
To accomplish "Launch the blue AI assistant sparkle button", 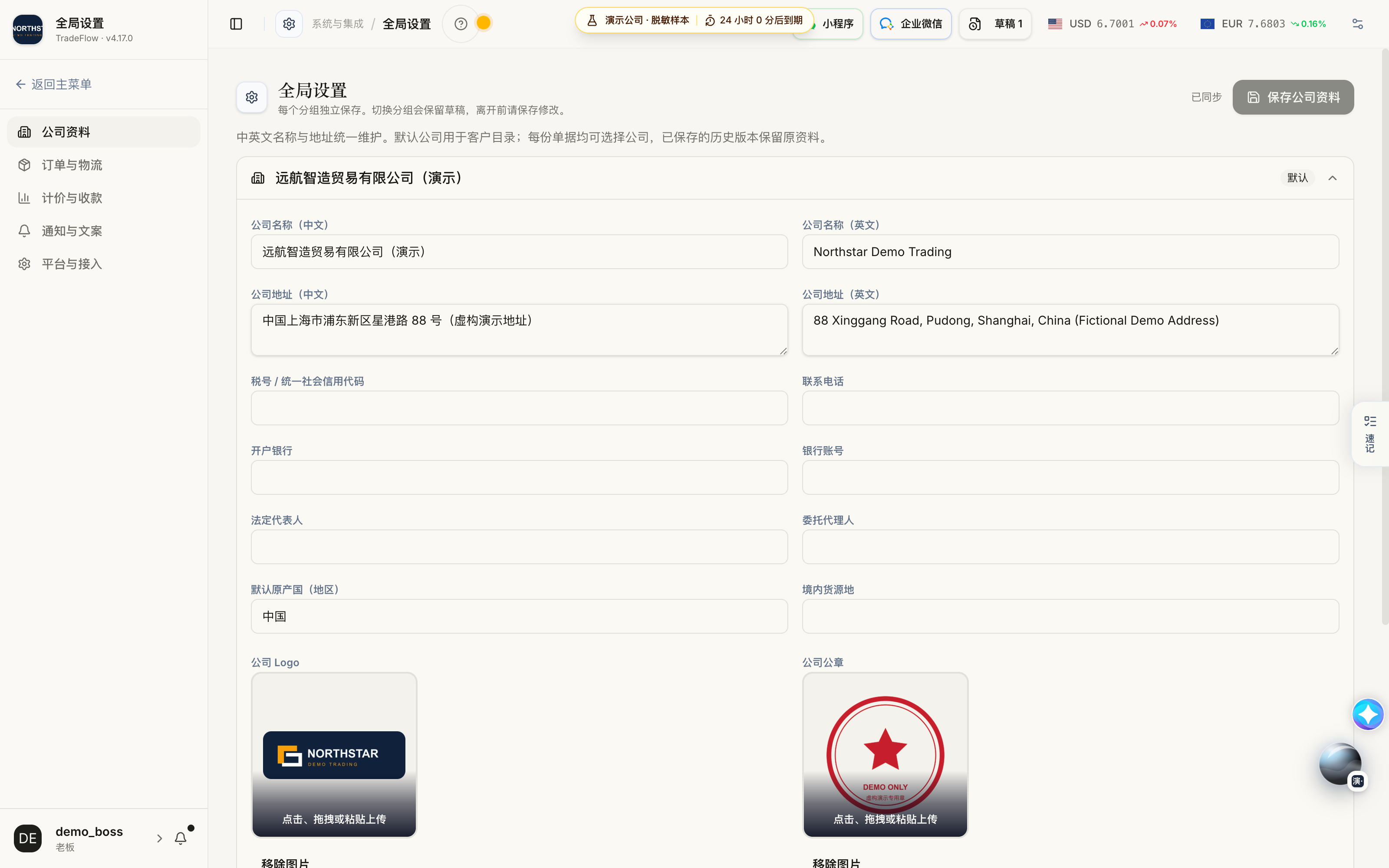I will pyautogui.click(x=1368, y=714).
